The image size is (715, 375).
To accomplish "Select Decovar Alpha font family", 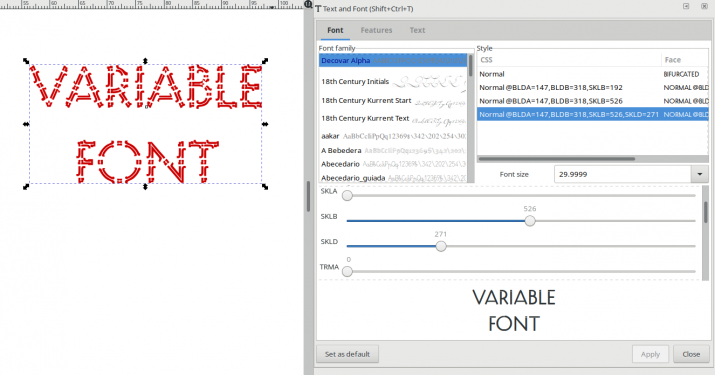I will pyautogui.click(x=393, y=61).
